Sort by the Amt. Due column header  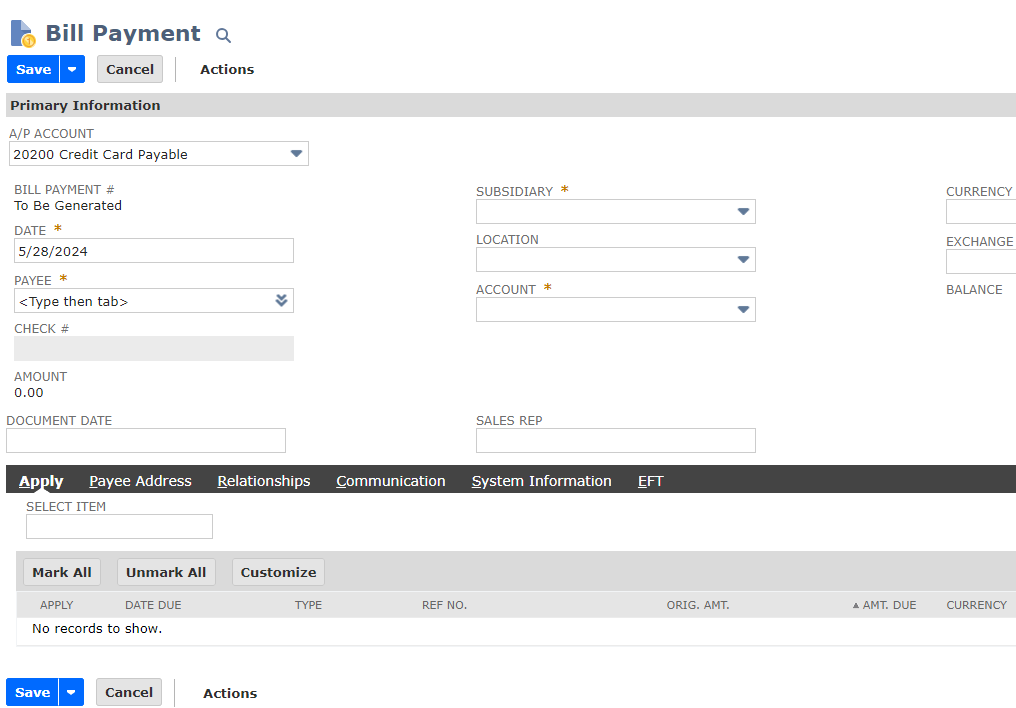point(888,605)
